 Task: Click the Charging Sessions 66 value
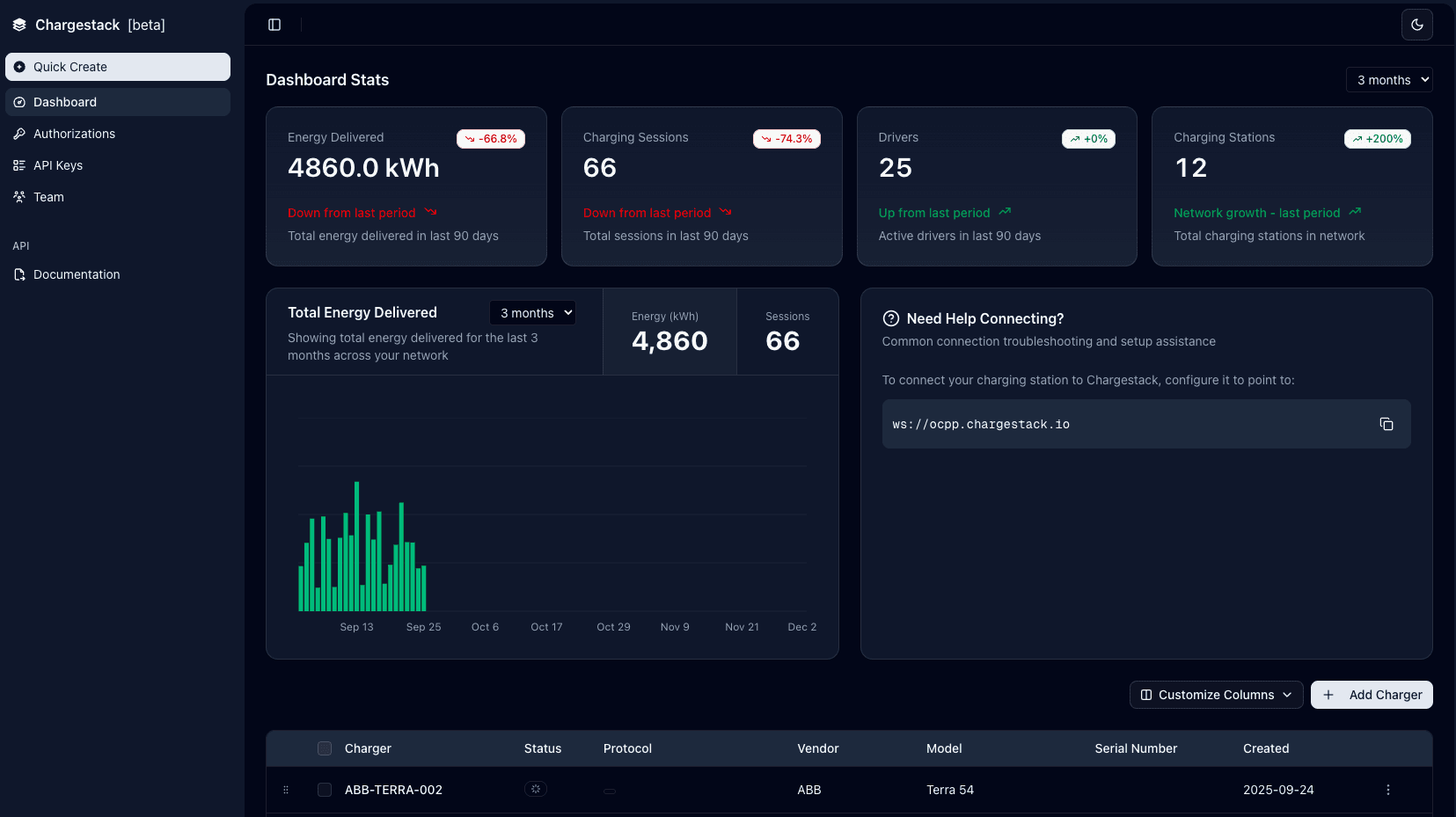(x=600, y=168)
